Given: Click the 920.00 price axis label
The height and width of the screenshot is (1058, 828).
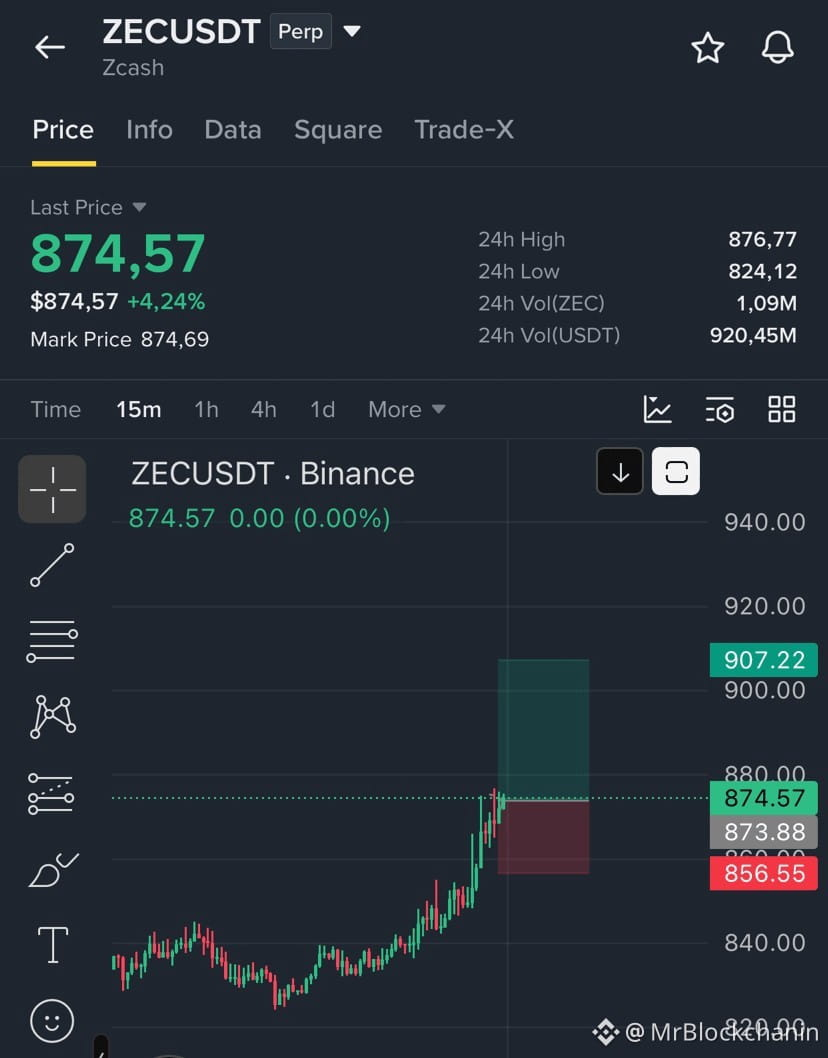Looking at the screenshot, I should (764, 606).
